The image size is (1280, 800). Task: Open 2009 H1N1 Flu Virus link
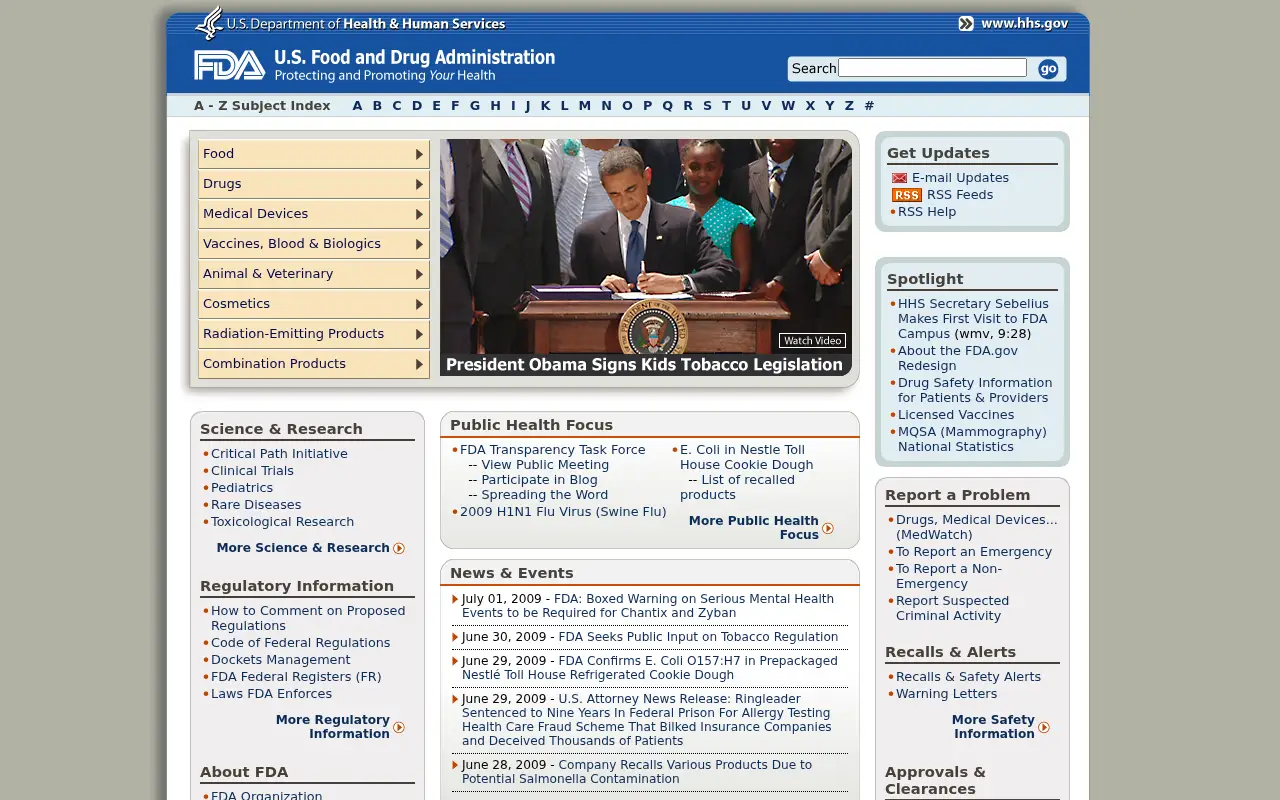click(563, 512)
